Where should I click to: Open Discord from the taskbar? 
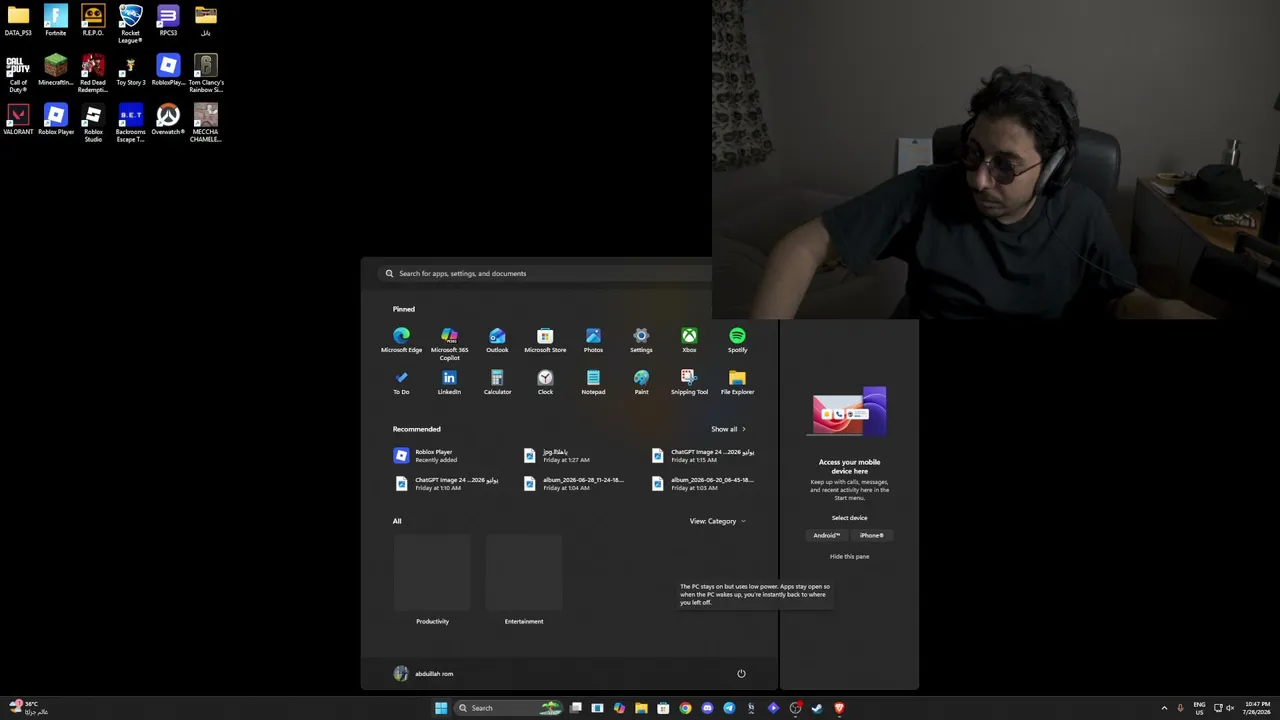click(x=707, y=708)
